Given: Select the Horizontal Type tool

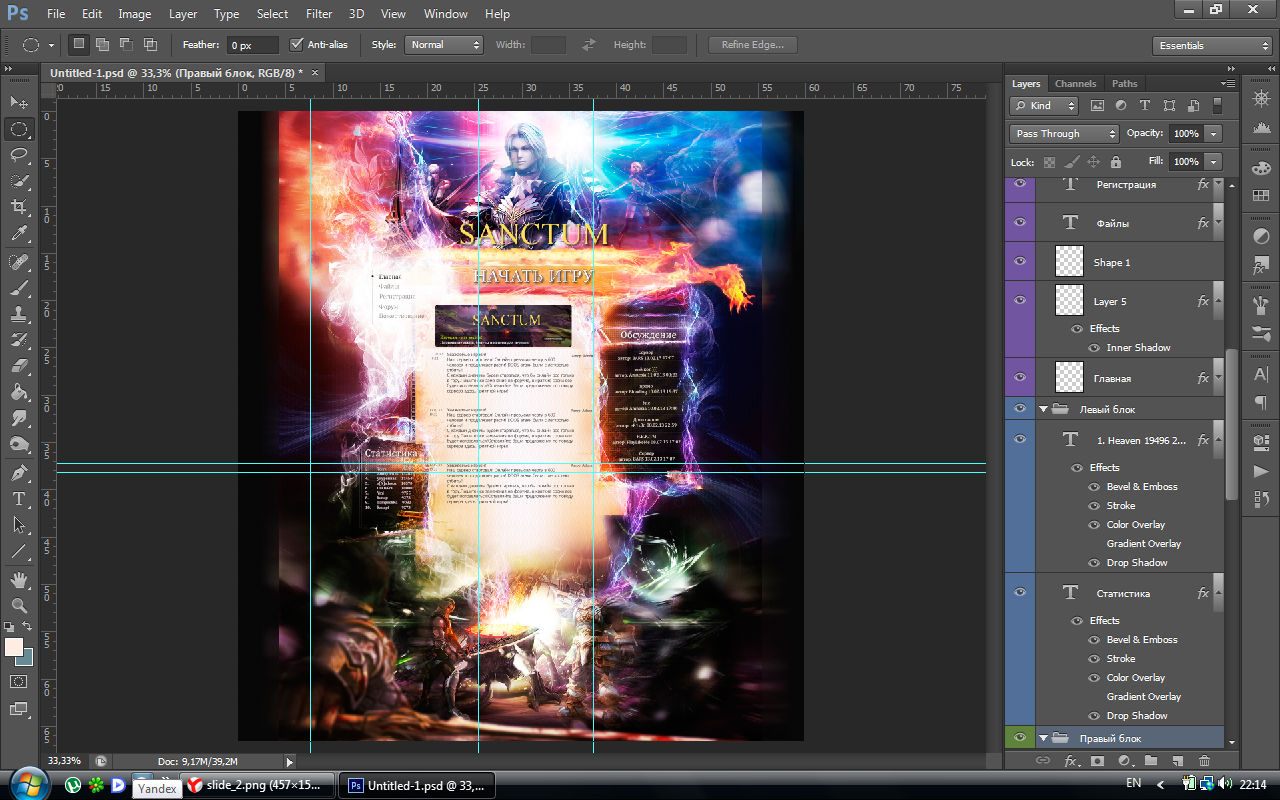Looking at the screenshot, I should (19, 499).
